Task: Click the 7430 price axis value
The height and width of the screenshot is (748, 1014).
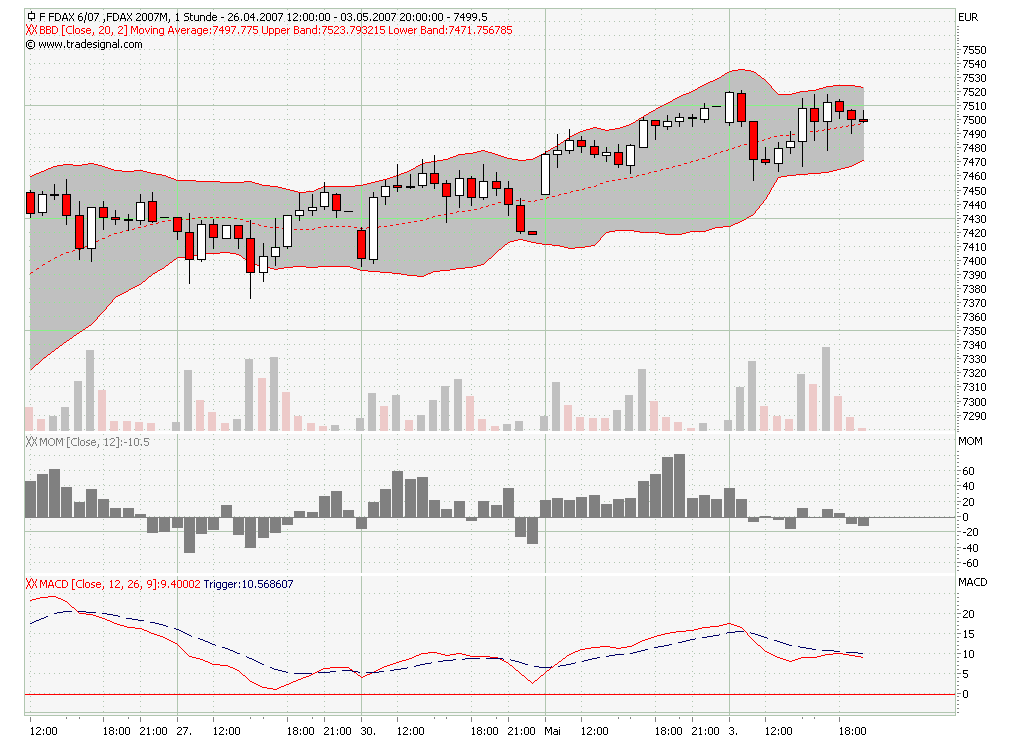Action: 975,219
